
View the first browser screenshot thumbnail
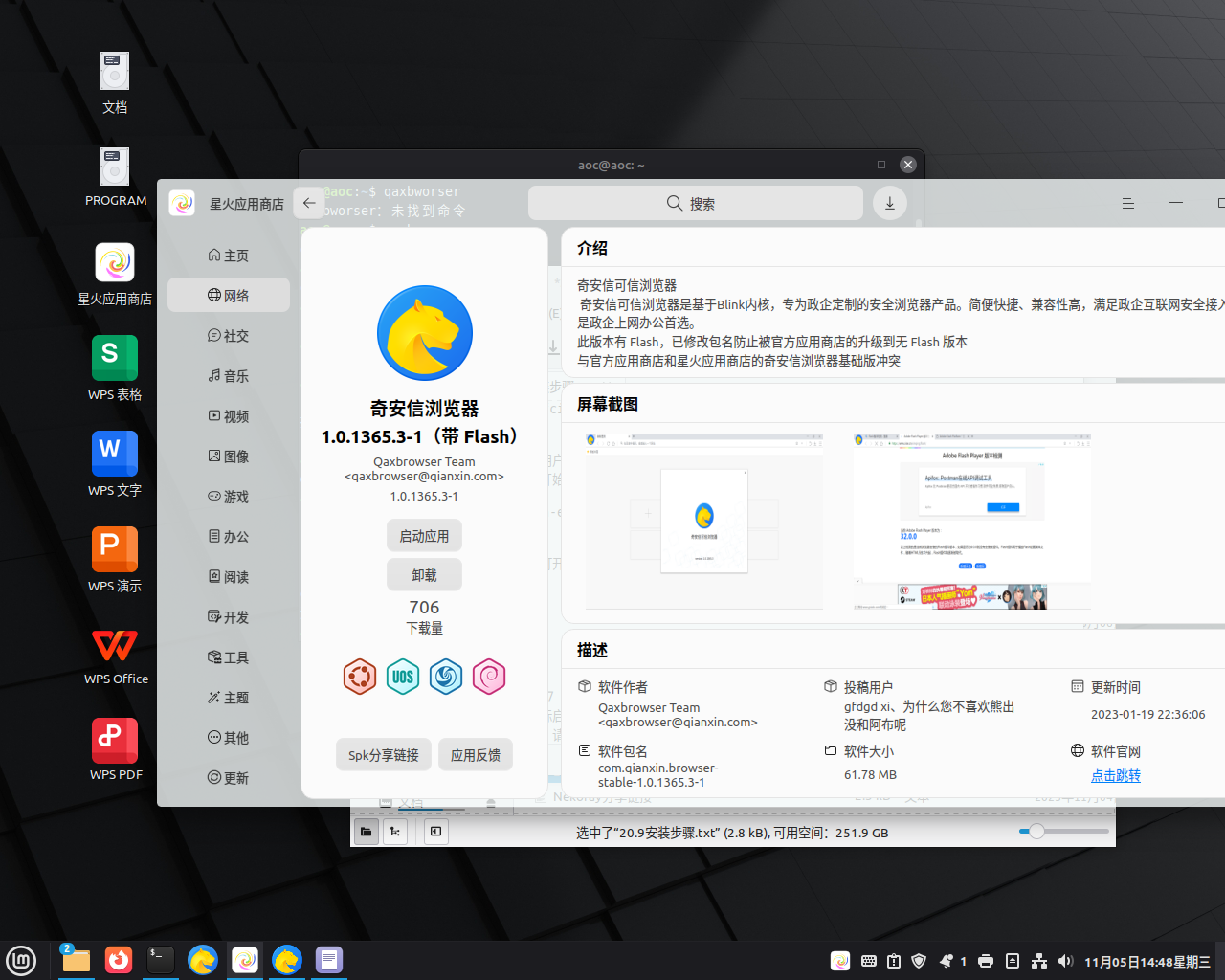[703, 521]
